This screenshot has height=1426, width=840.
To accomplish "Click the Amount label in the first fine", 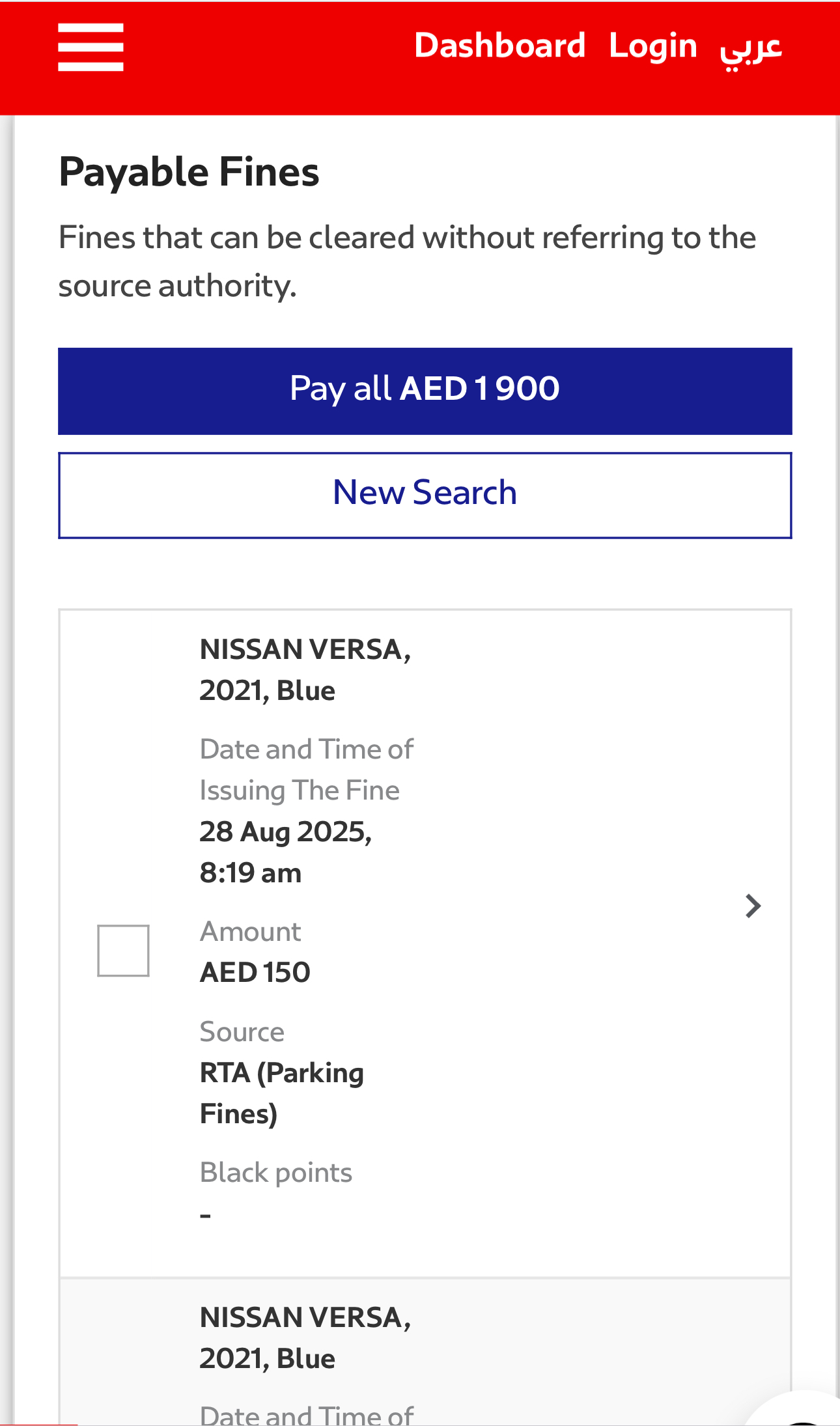I will (x=250, y=931).
